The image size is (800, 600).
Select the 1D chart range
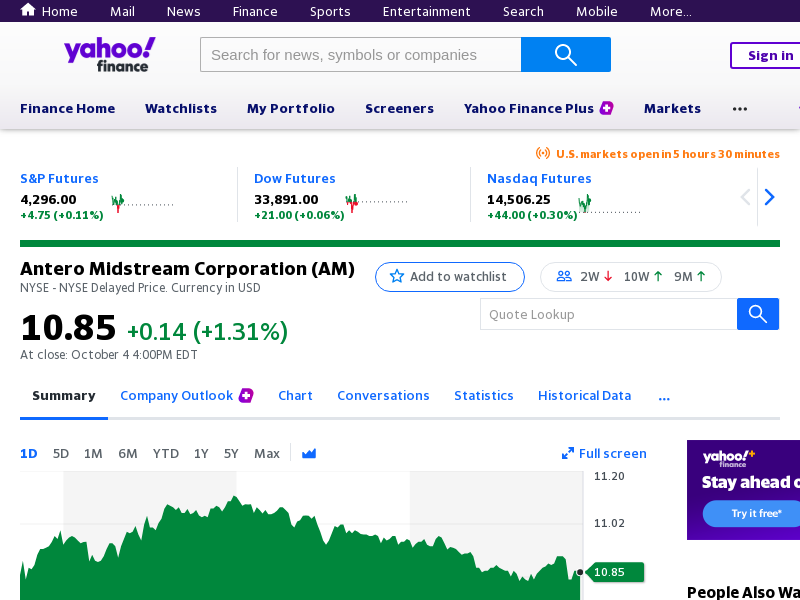pyautogui.click(x=29, y=454)
